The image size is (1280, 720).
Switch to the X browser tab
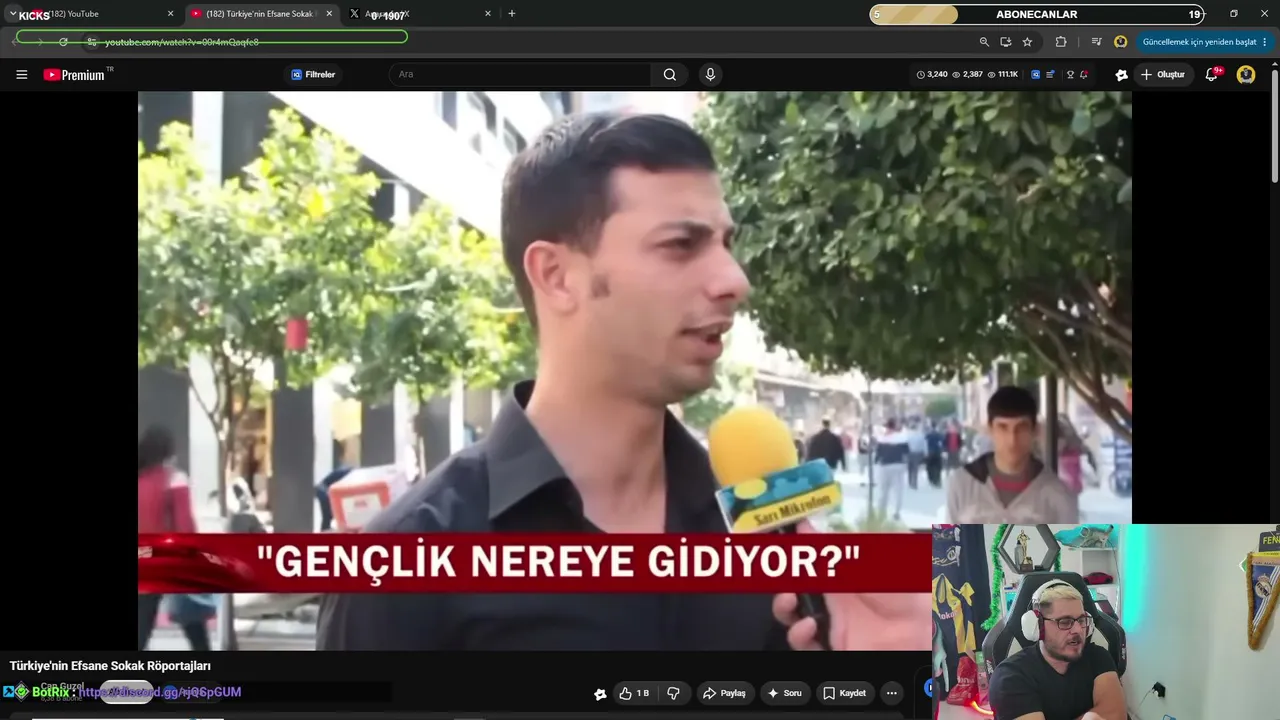point(420,14)
